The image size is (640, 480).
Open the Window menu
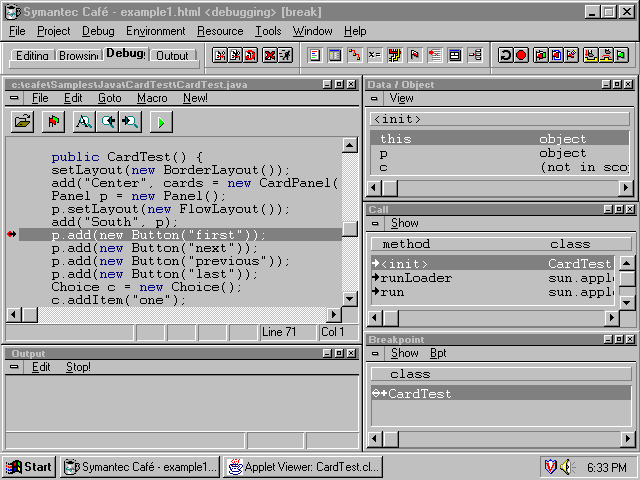point(312,31)
